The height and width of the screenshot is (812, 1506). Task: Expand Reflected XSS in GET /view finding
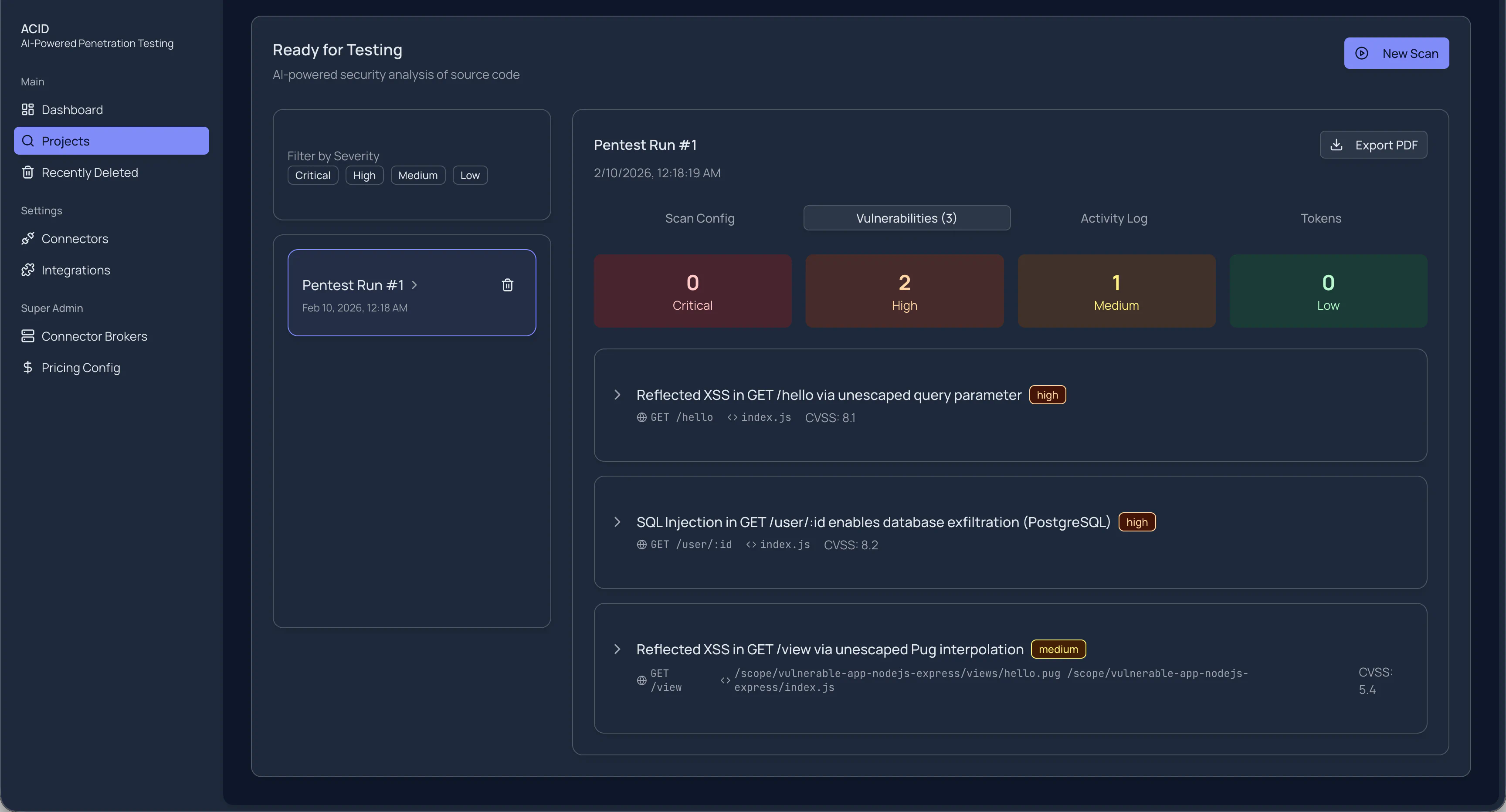(x=617, y=649)
